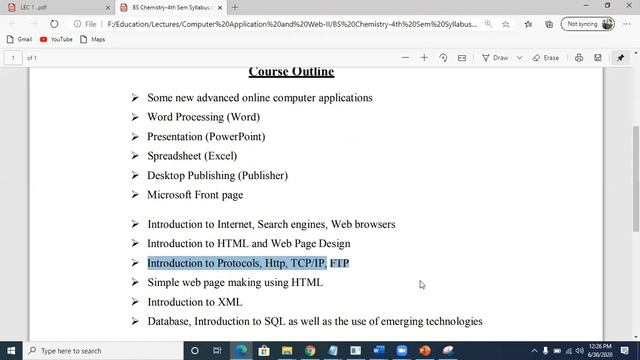Open Task View on the taskbar

coord(217,351)
